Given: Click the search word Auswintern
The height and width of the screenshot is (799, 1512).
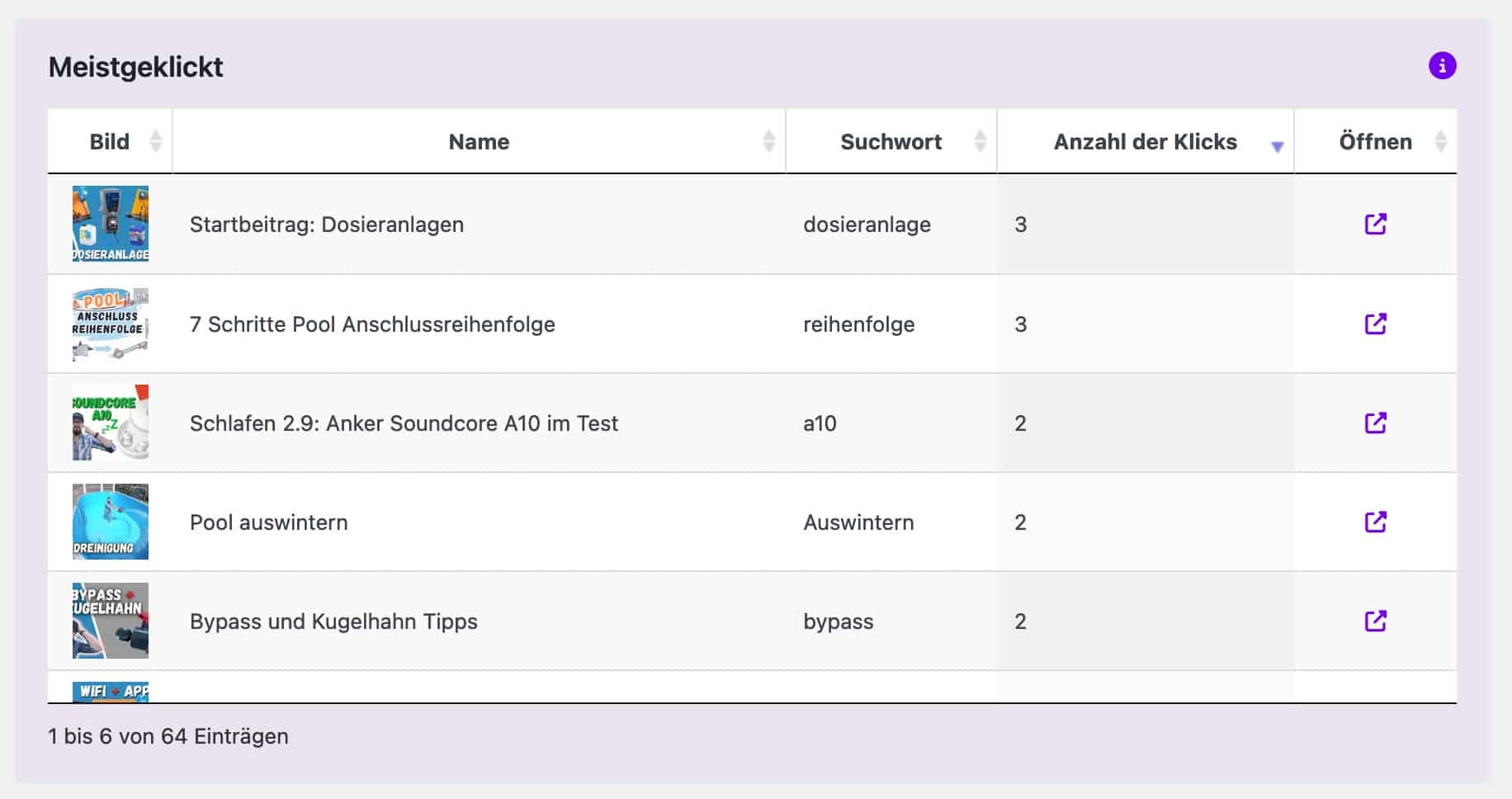Looking at the screenshot, I should tap(858, 522).
